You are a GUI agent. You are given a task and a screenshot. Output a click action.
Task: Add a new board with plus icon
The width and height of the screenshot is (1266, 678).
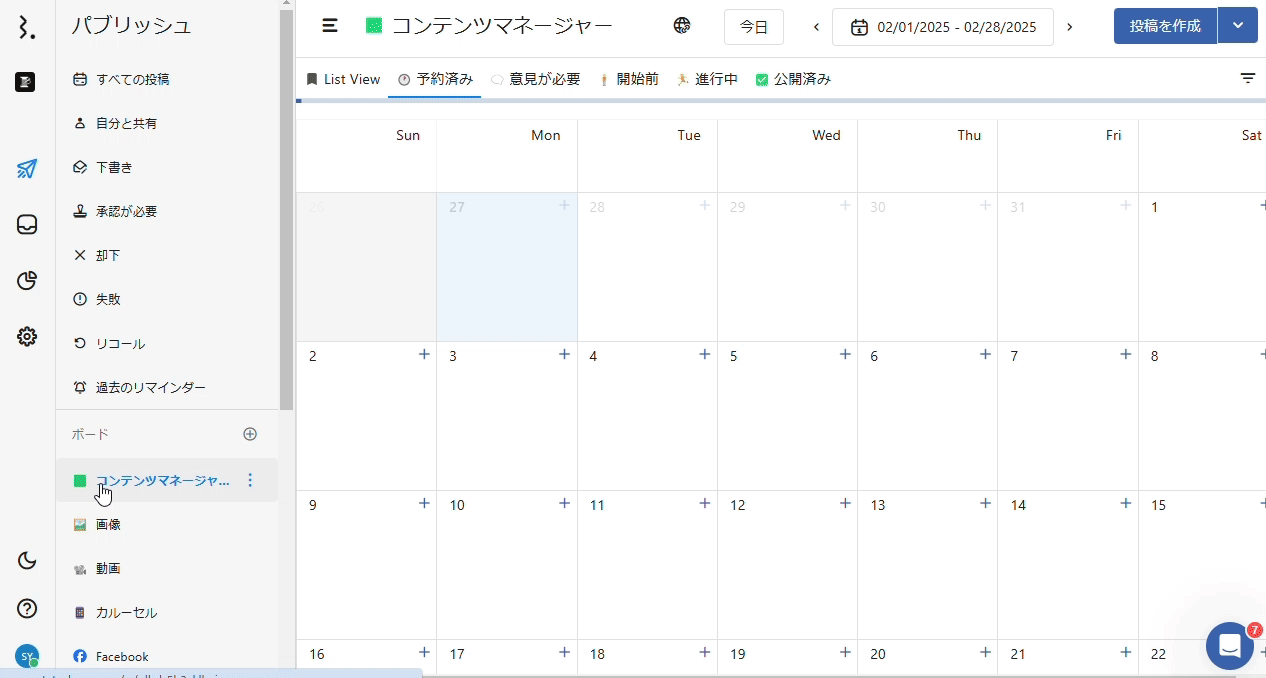[250, 434]
